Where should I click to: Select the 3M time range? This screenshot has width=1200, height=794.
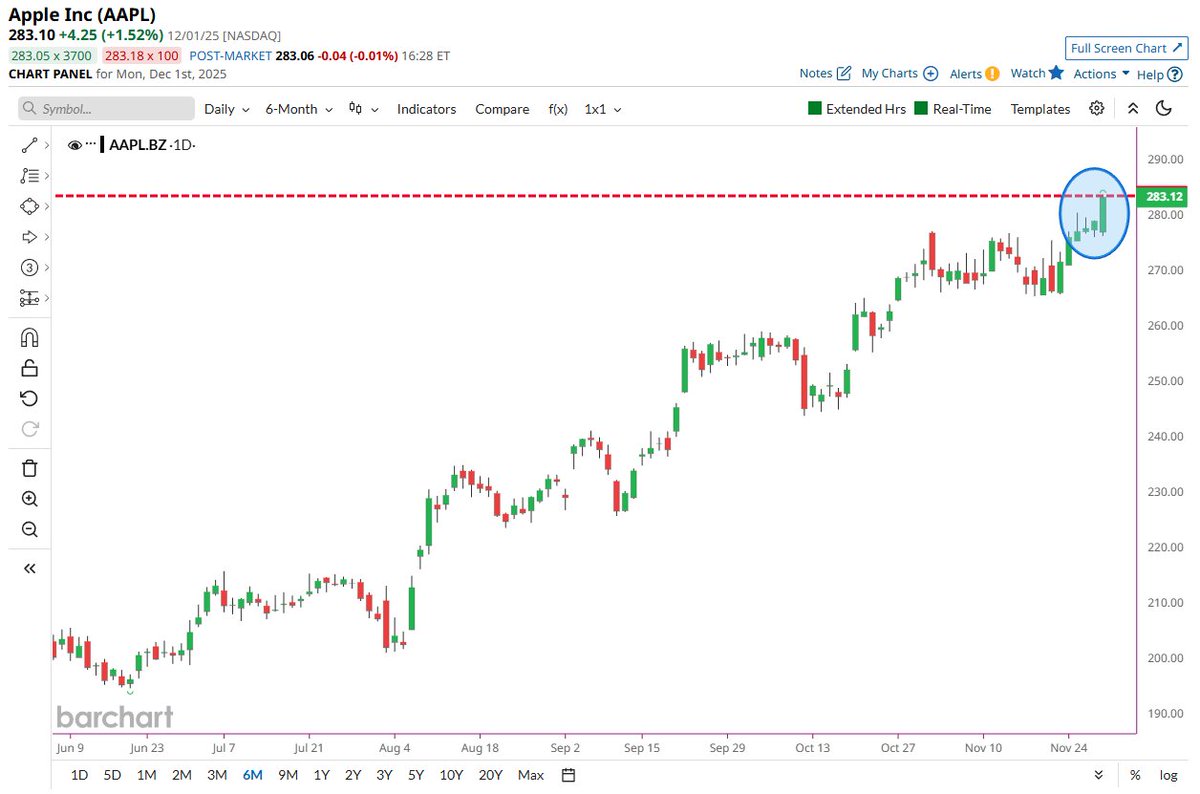pyautogui.click(x=217, y=775)
